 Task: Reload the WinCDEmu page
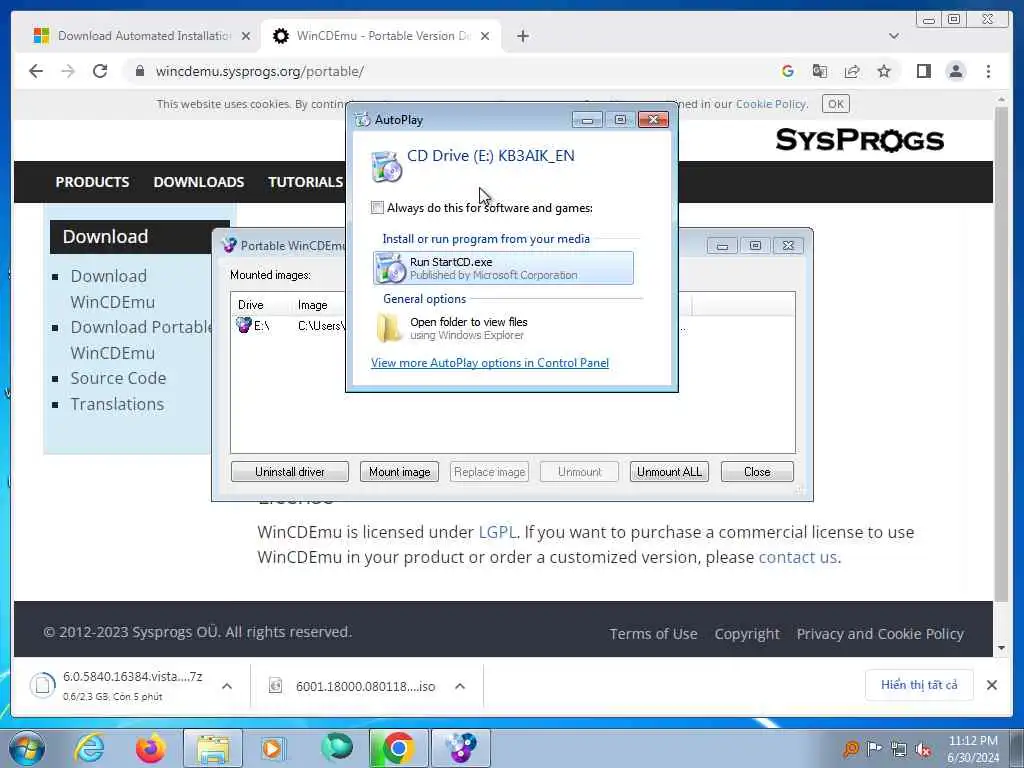100,71
